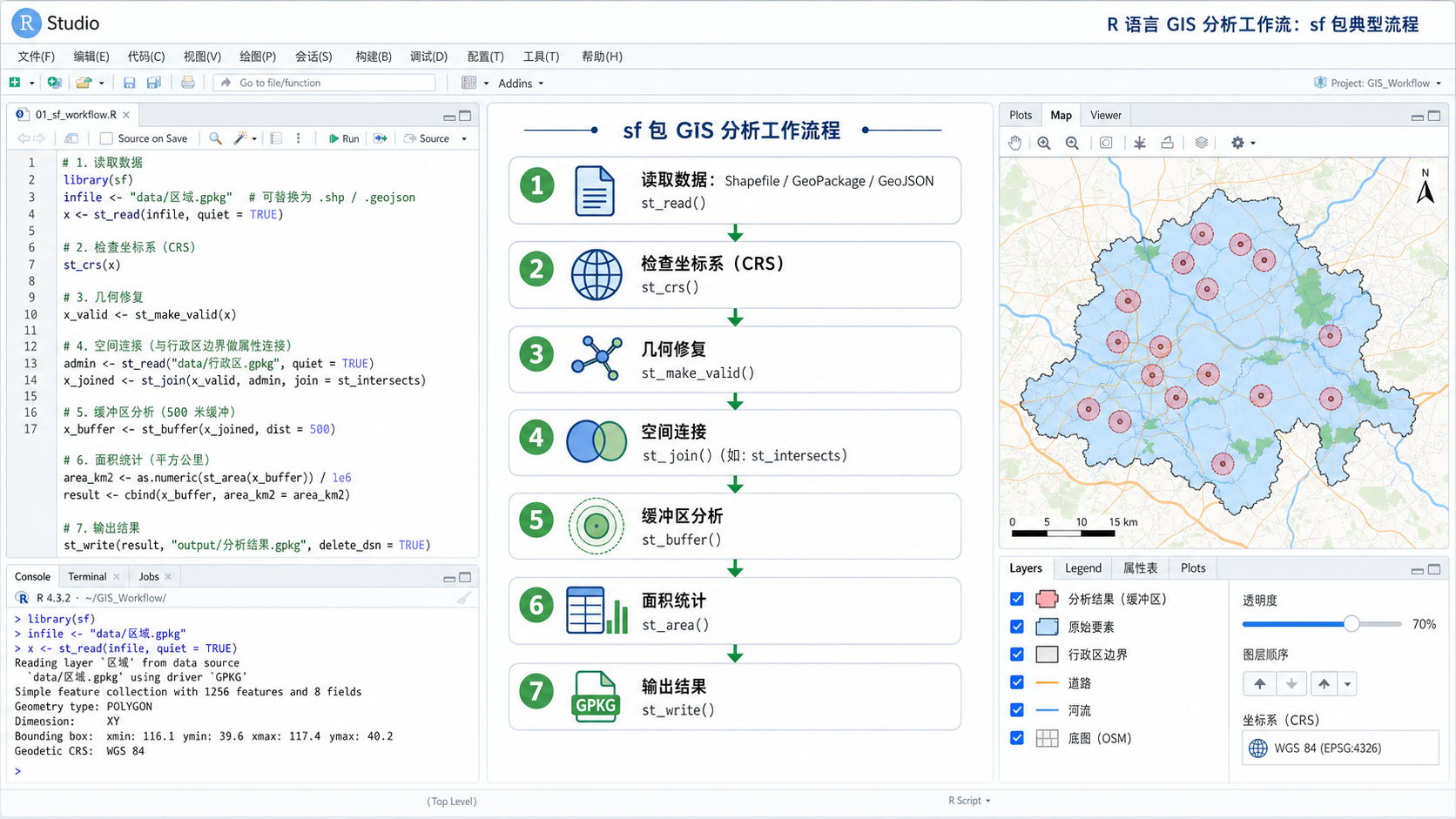This screenshot has height=819, width=1456.
Task: Click the 分析结果 pink color swatch
Action: pos(1047,599)
